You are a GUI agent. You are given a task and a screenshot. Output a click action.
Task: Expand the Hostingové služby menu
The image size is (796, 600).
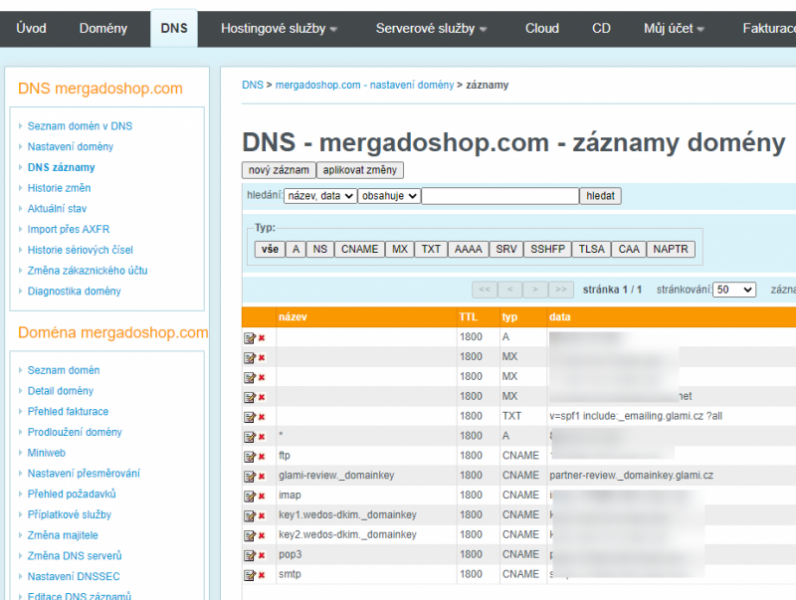point(279,28)
